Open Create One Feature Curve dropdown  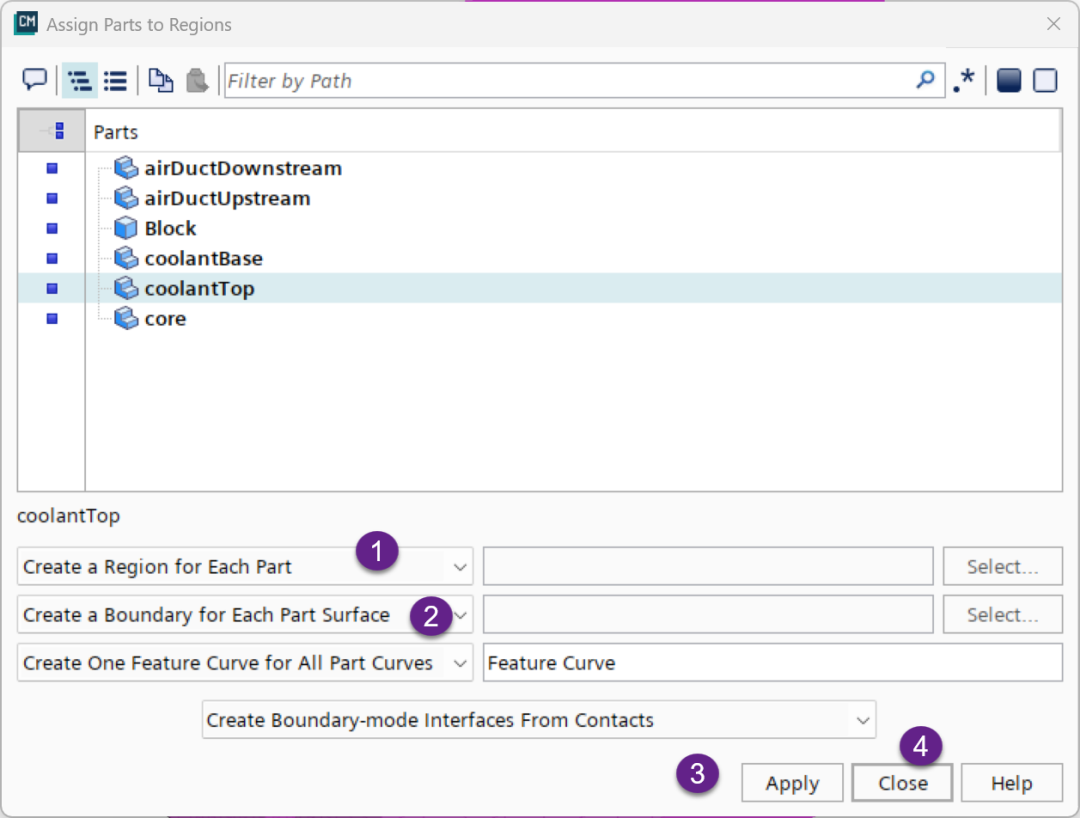tap(245, 663)
